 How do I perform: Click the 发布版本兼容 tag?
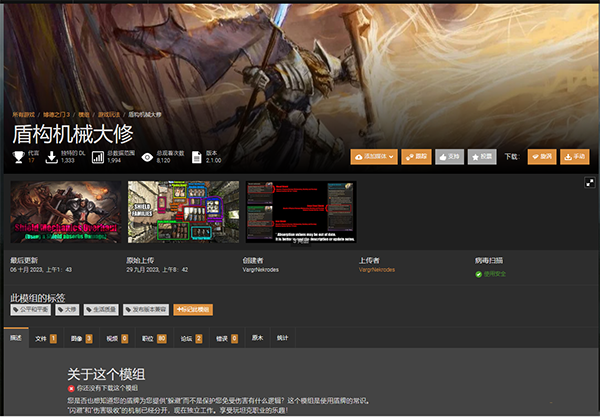coord(146,309)
